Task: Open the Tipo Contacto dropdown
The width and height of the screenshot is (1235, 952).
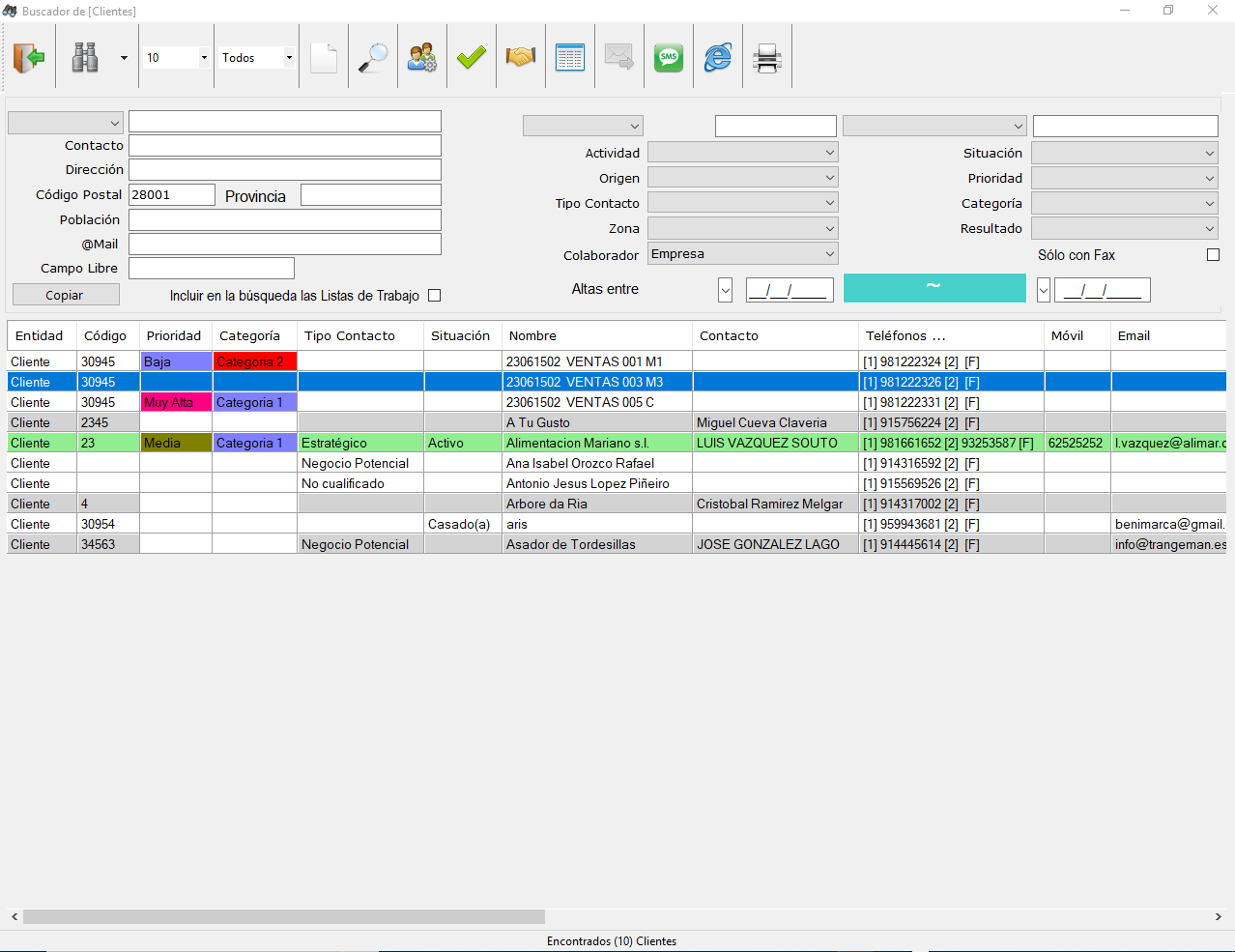Action: click(x=743, y=203)
